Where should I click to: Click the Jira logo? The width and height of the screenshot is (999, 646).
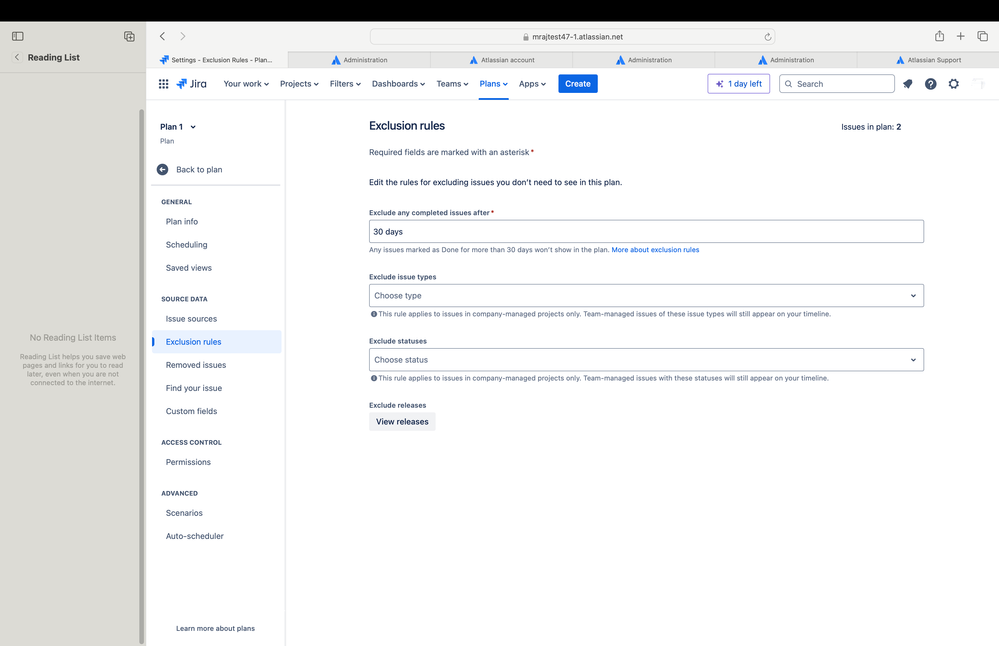tap(192, 83)
